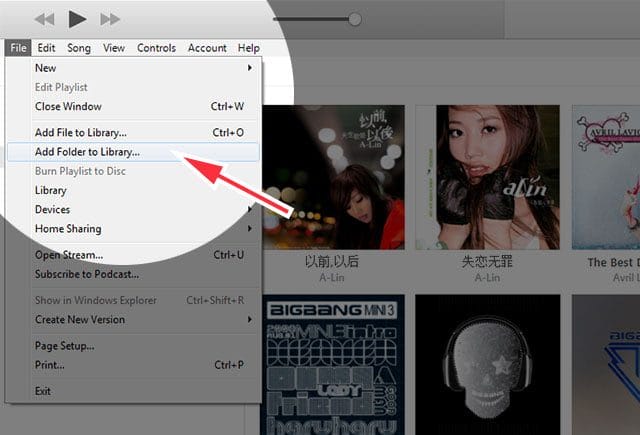
Task: Open the Account menu
Action: pos(207,48)
